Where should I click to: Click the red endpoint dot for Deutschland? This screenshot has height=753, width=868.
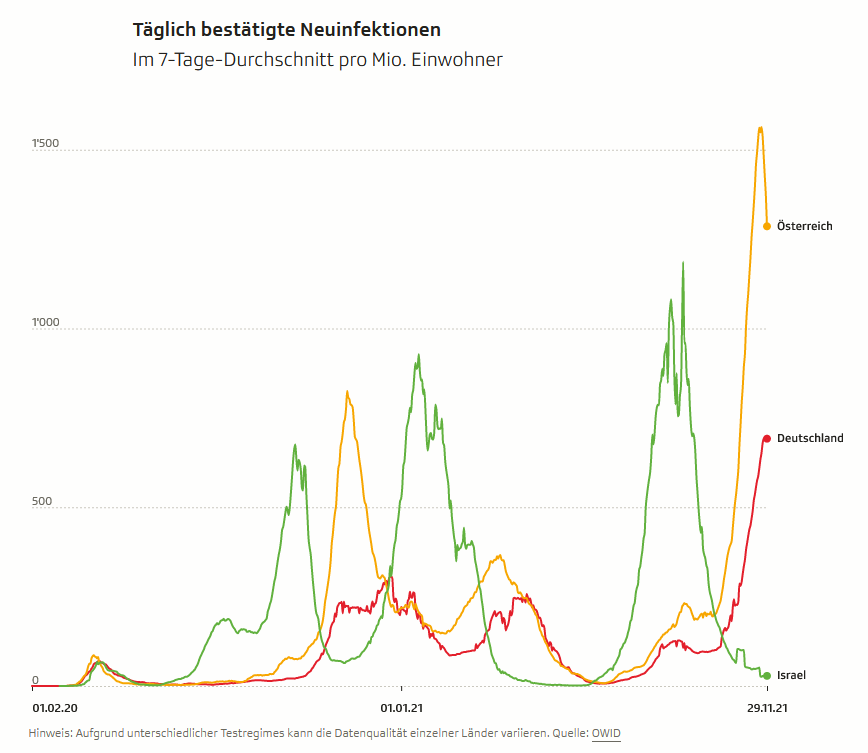[767, 438]
